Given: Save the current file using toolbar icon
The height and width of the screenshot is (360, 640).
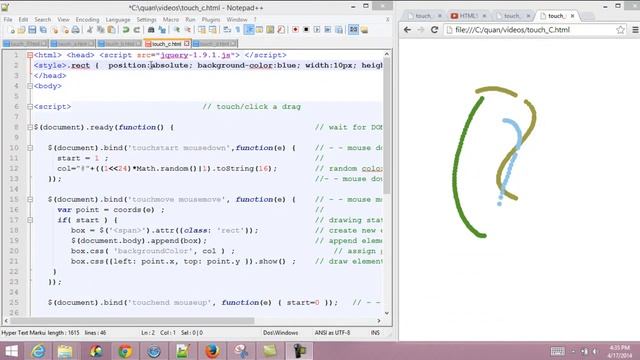Looking at the screenshot, I should click(32, 30).
